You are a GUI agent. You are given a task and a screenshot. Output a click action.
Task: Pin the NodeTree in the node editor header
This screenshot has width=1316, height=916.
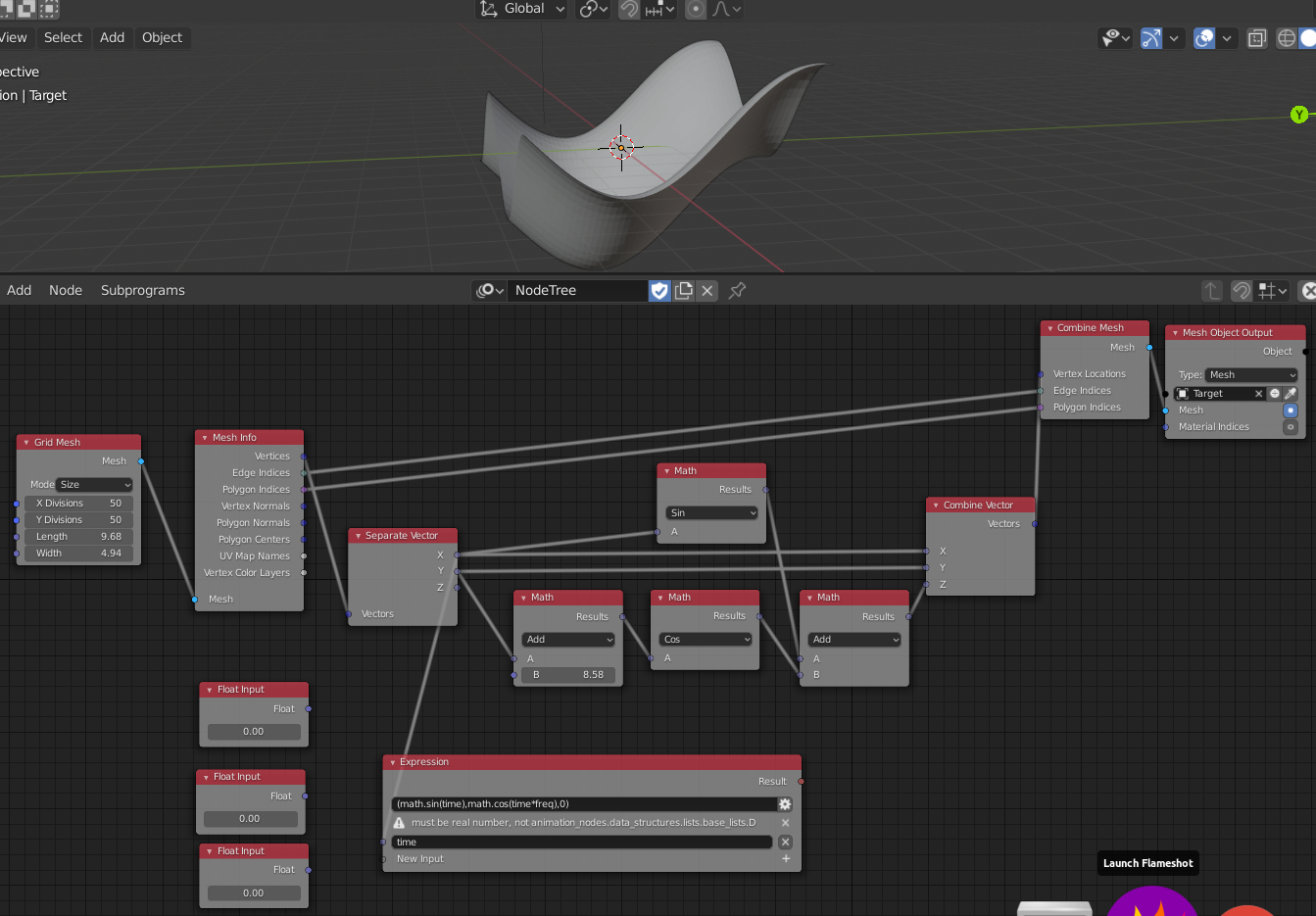point(736,290)
